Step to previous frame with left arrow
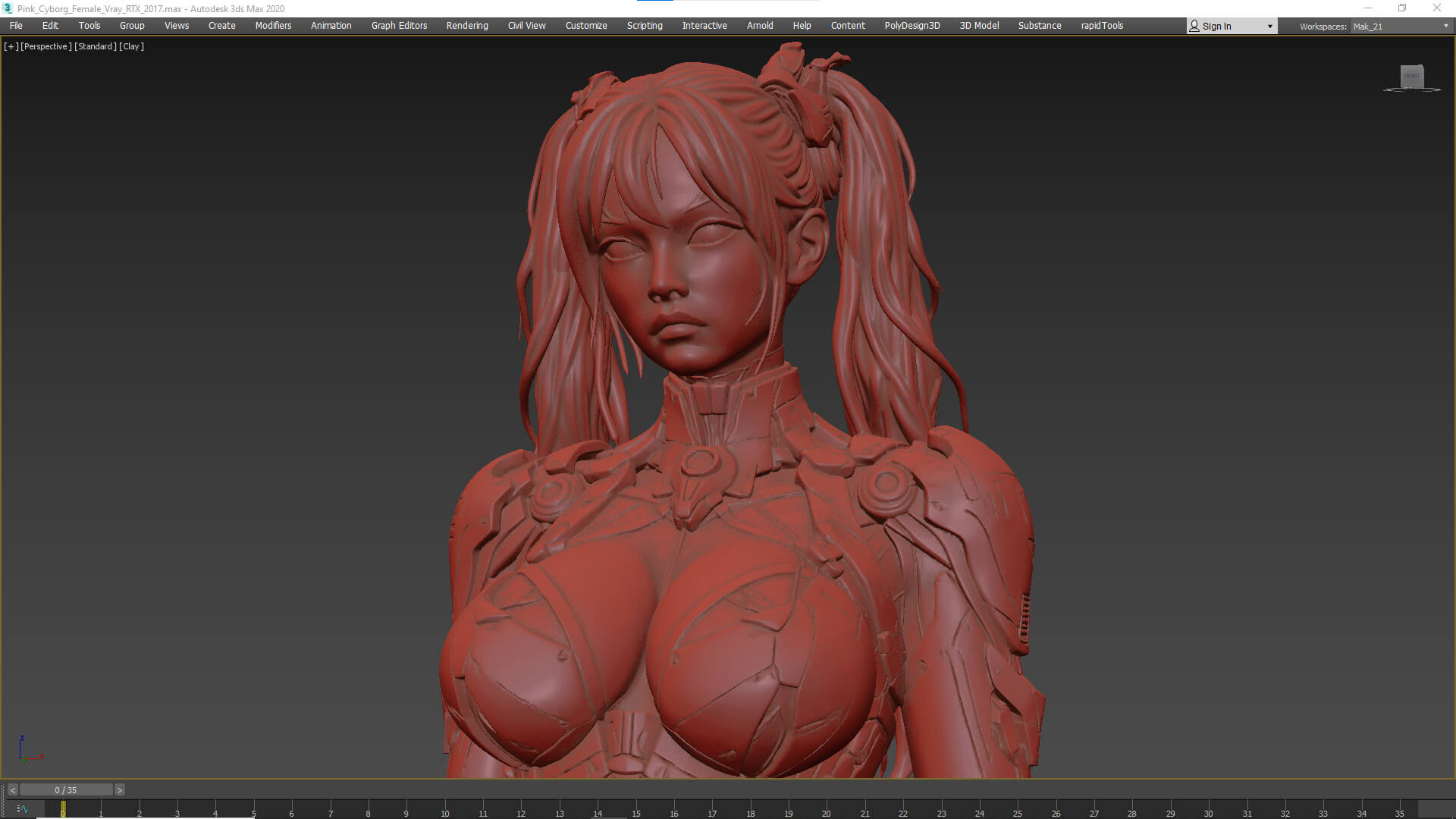This screenshot has width=1456, height=819. tap(13, 790)
